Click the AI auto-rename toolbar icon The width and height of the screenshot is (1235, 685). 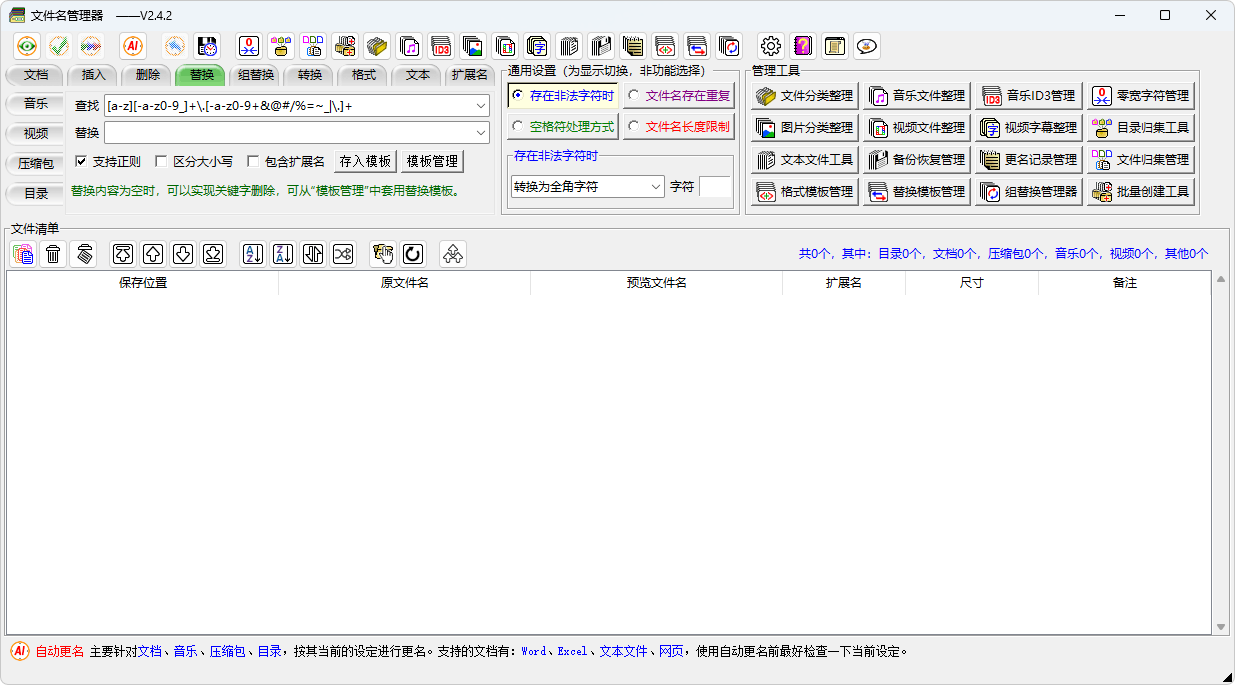pos(133,46)
